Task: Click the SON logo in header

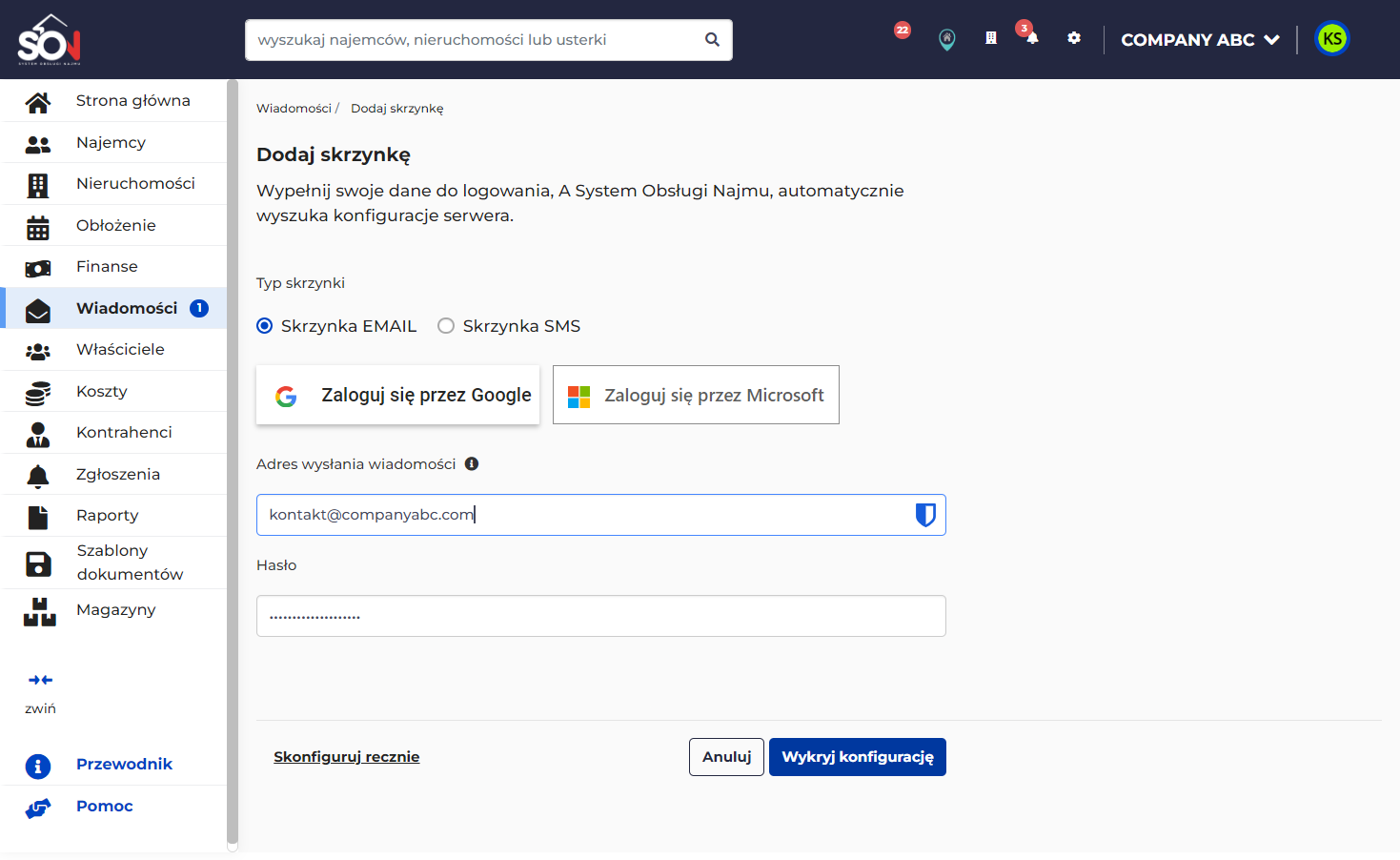Action: 50,39
